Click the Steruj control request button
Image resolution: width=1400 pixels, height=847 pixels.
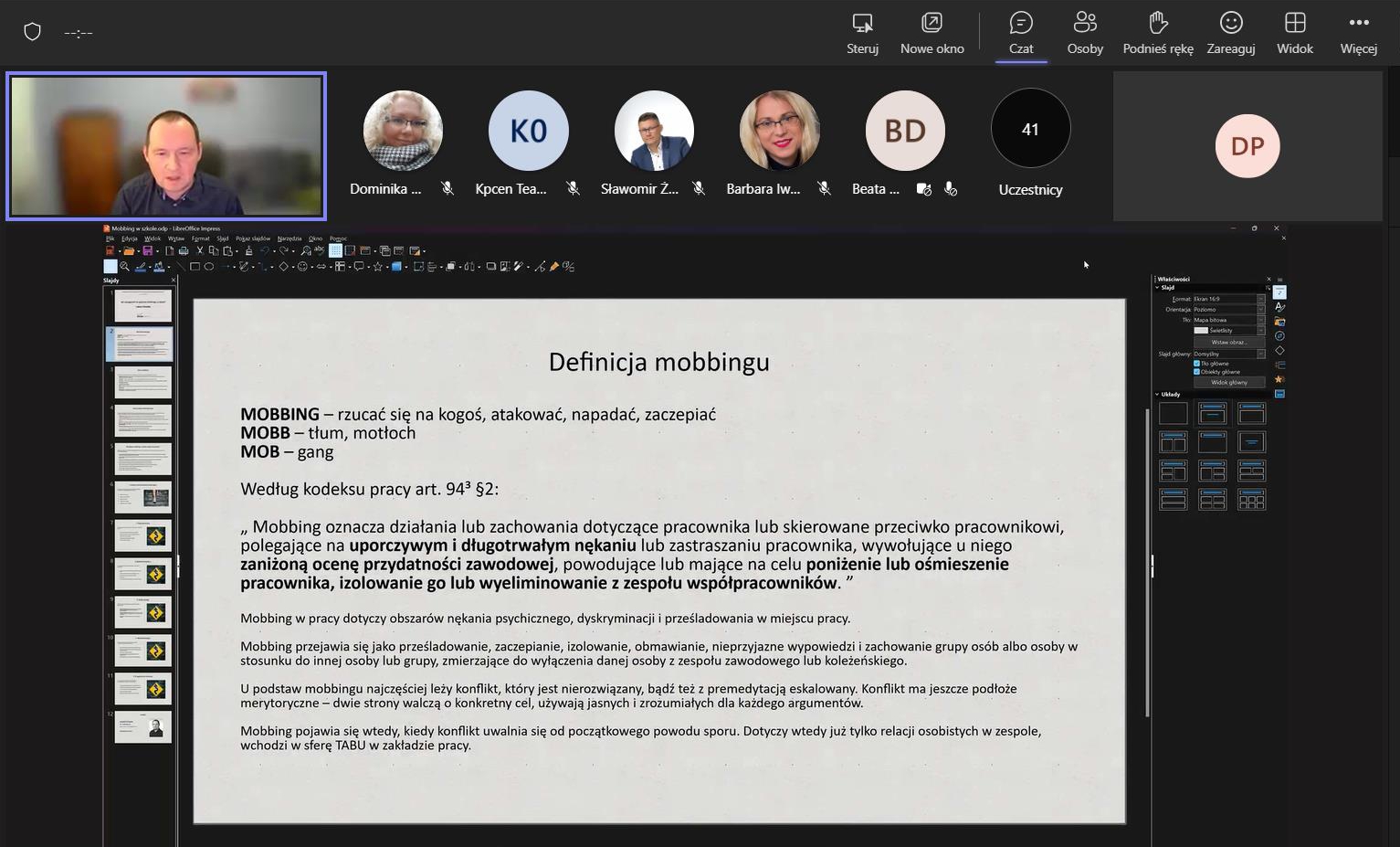tap(862, 34)
